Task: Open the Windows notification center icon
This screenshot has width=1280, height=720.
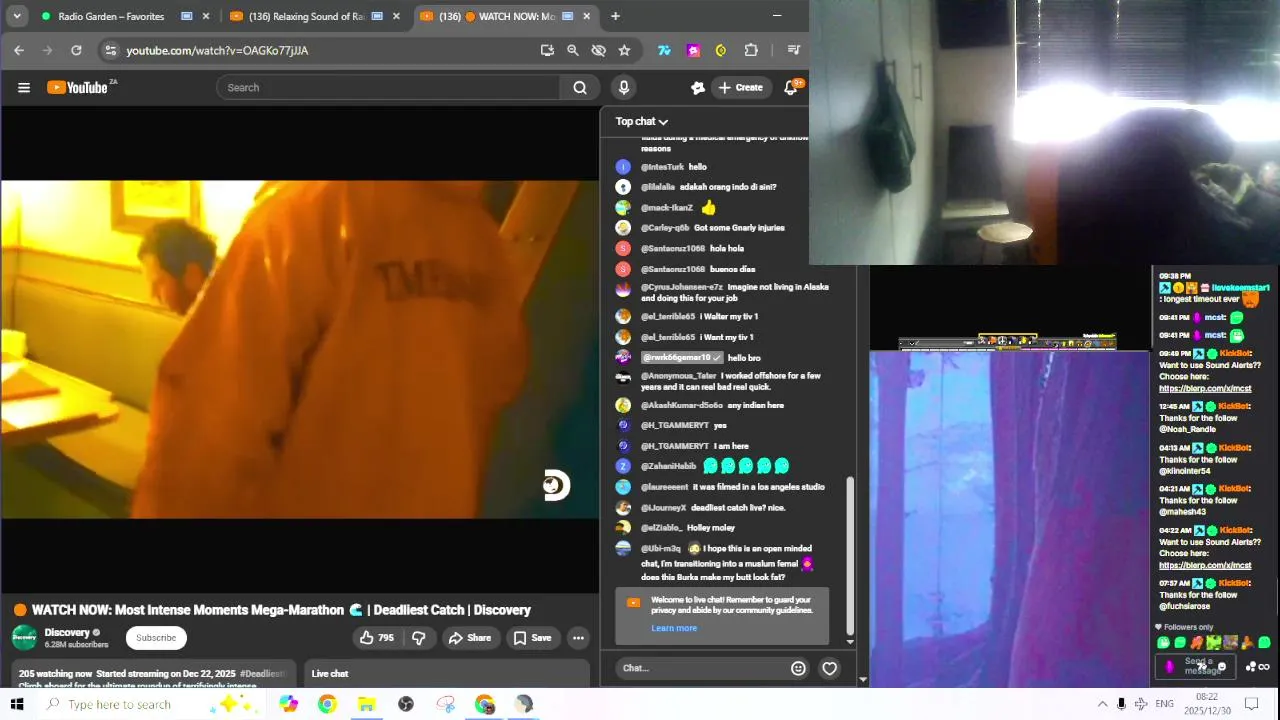Action: pos(1250,704)
